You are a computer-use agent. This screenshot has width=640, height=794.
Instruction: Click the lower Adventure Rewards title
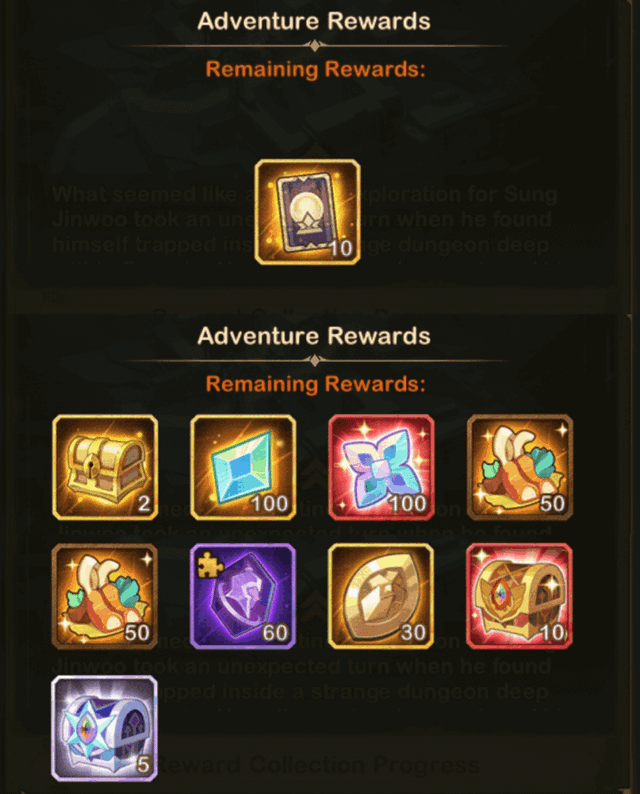click(314, 336)
